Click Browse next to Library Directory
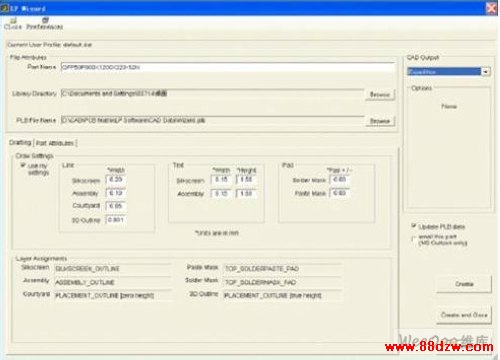Screen dimensions: 500x360 380,95
